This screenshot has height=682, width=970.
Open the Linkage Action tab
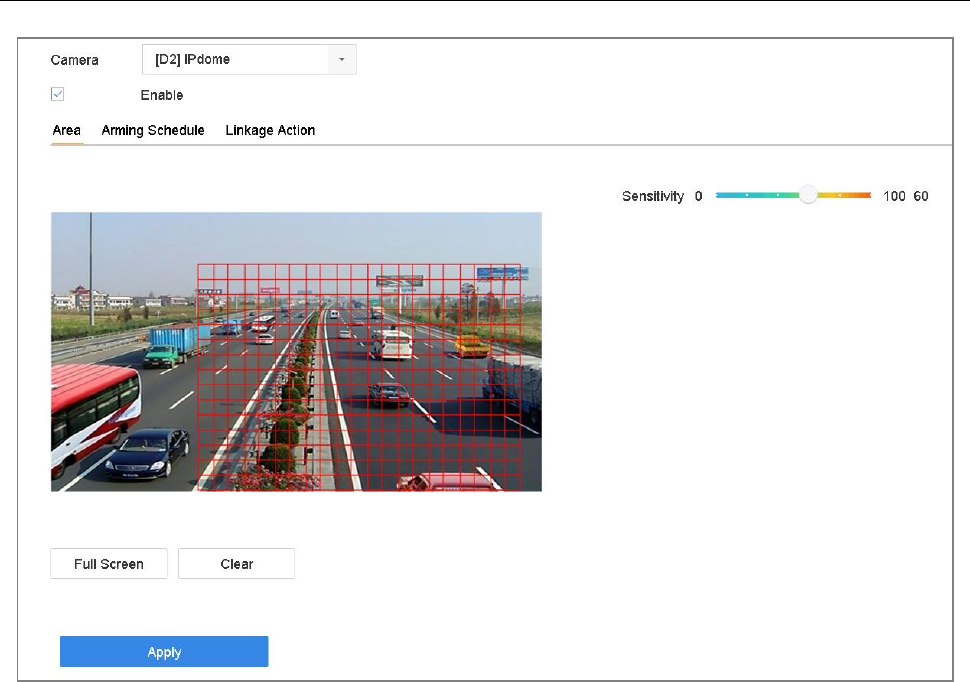coord(270,131)
